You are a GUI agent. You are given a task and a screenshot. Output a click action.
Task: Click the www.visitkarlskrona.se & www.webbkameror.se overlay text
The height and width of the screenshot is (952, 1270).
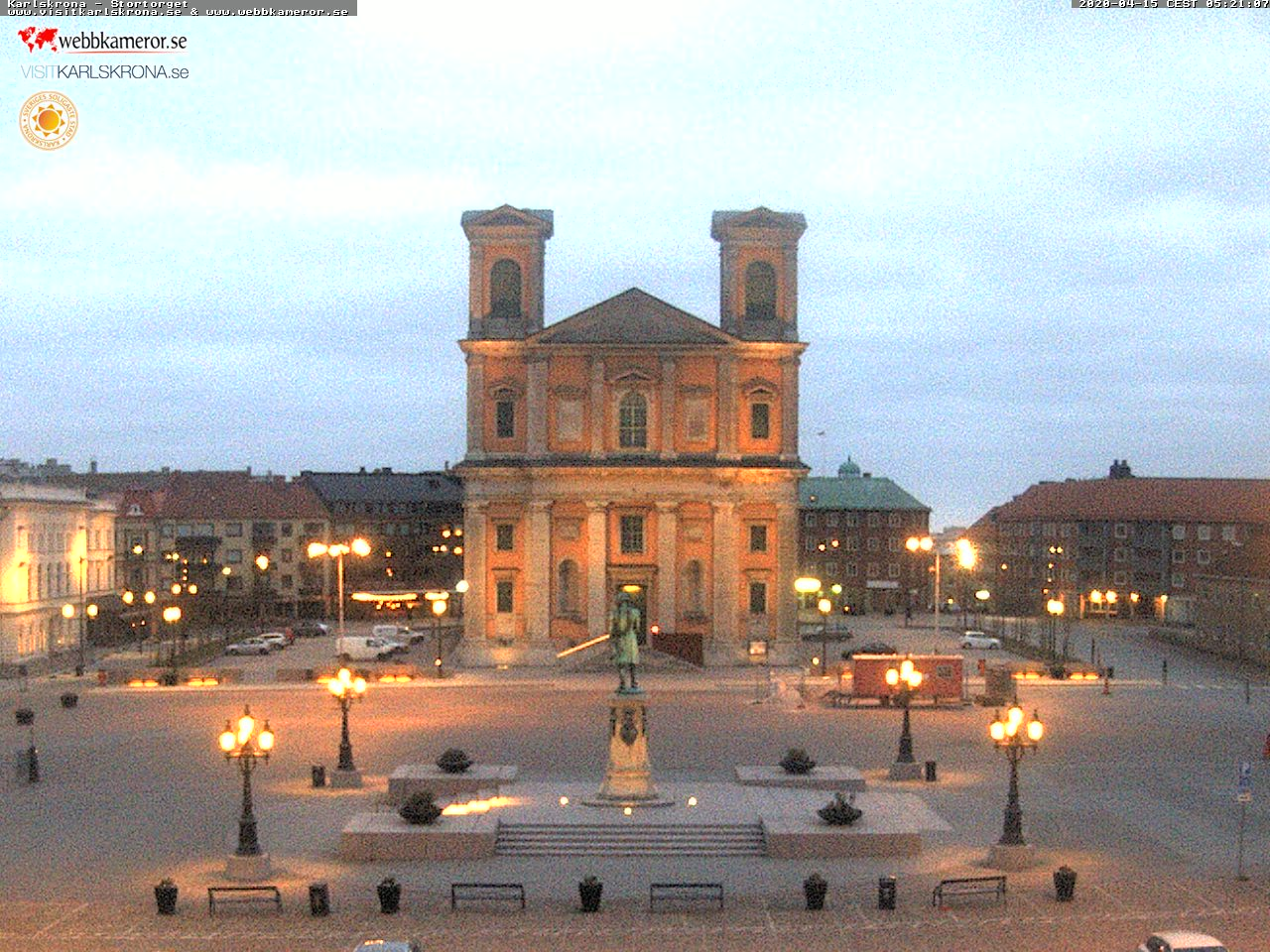click(x=178, y=12)
